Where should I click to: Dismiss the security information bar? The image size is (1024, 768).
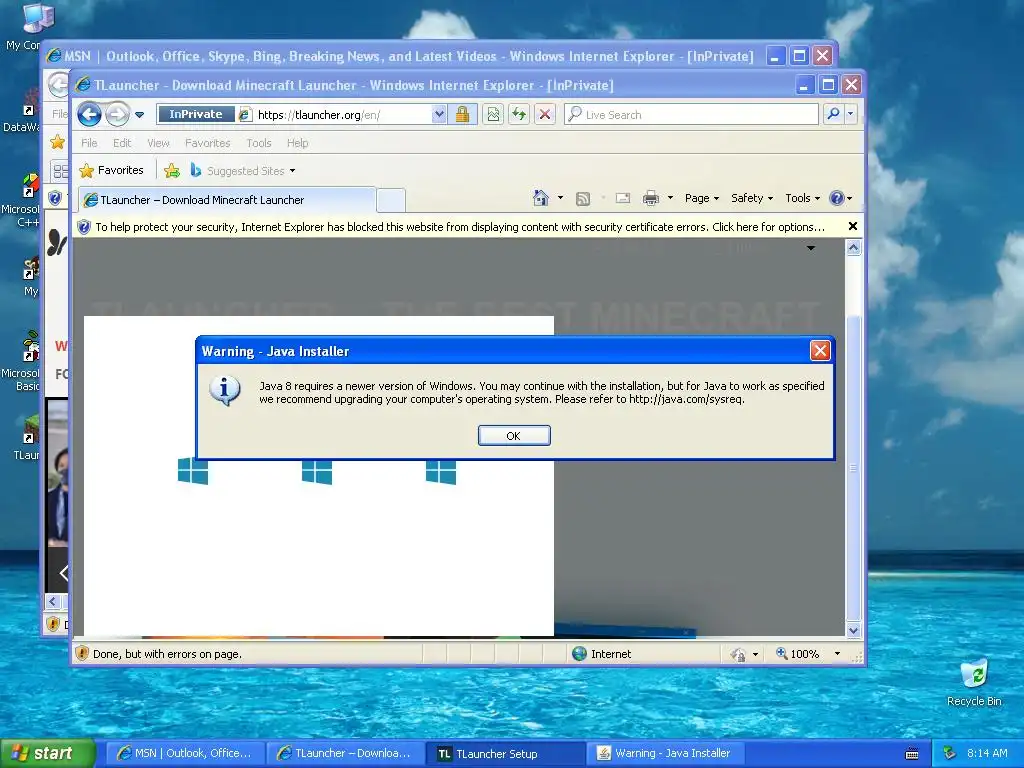coord(852,226)
